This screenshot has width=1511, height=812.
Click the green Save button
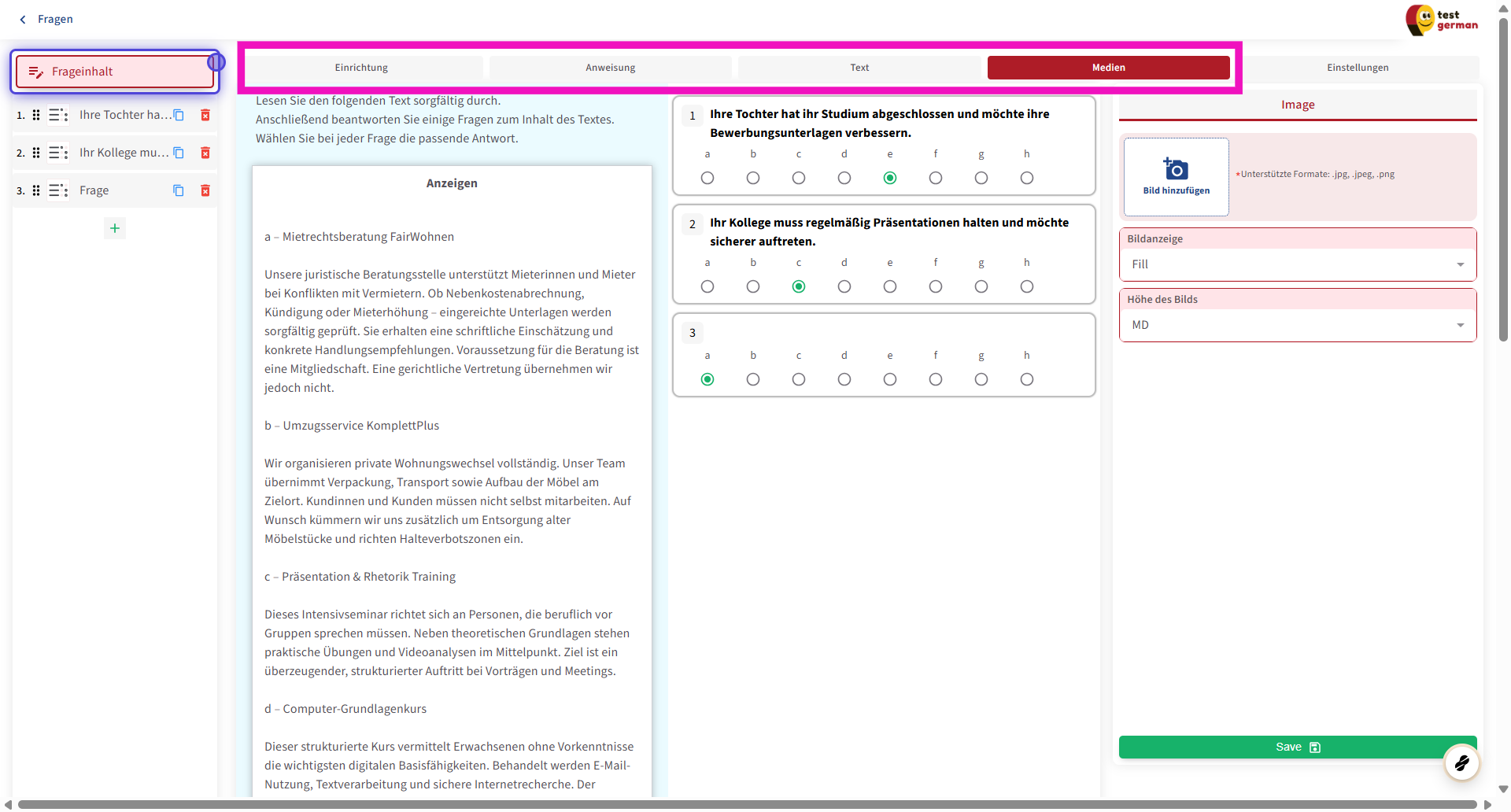(x=1297, y=747)
